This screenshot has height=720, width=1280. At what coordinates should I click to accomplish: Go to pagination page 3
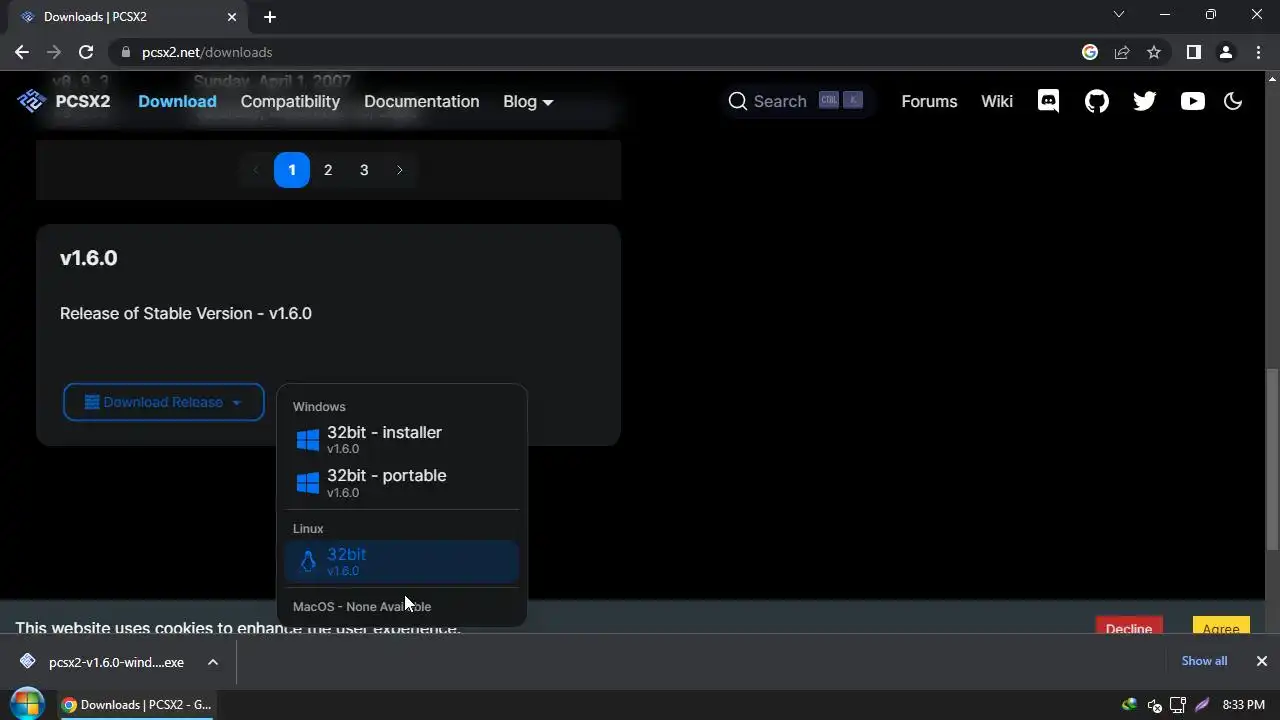pos(364,170)
